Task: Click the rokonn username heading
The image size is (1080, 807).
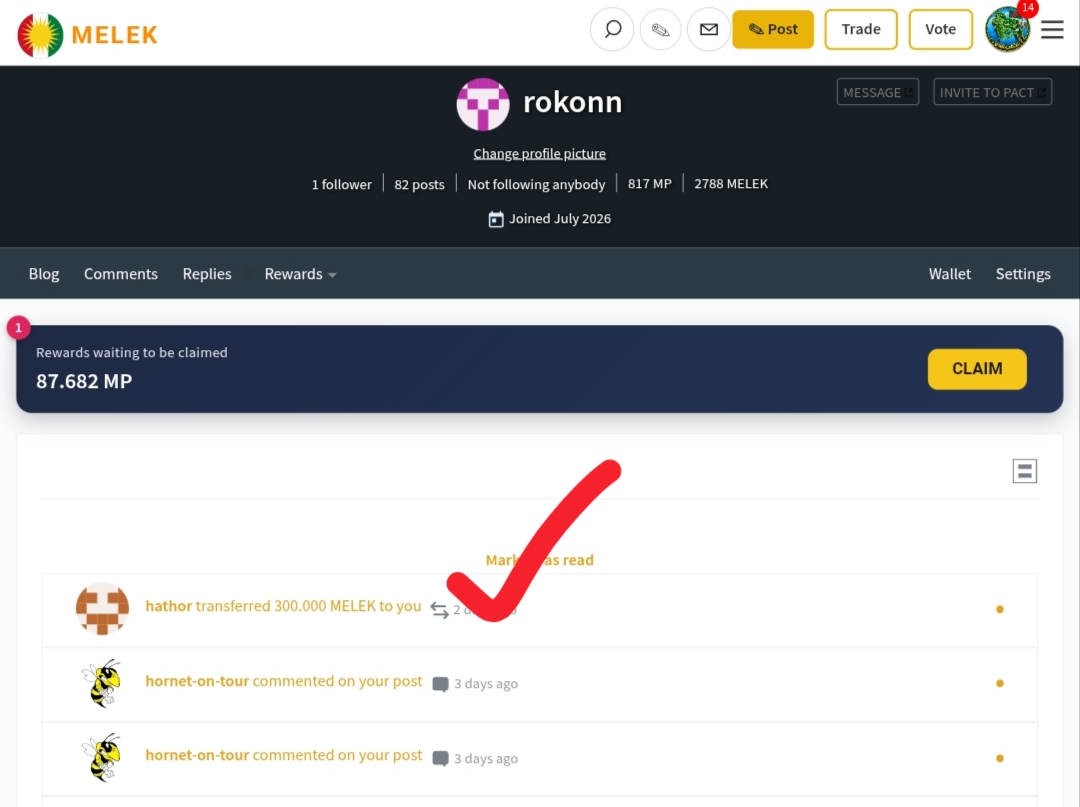Action: (x=572, y=102)
